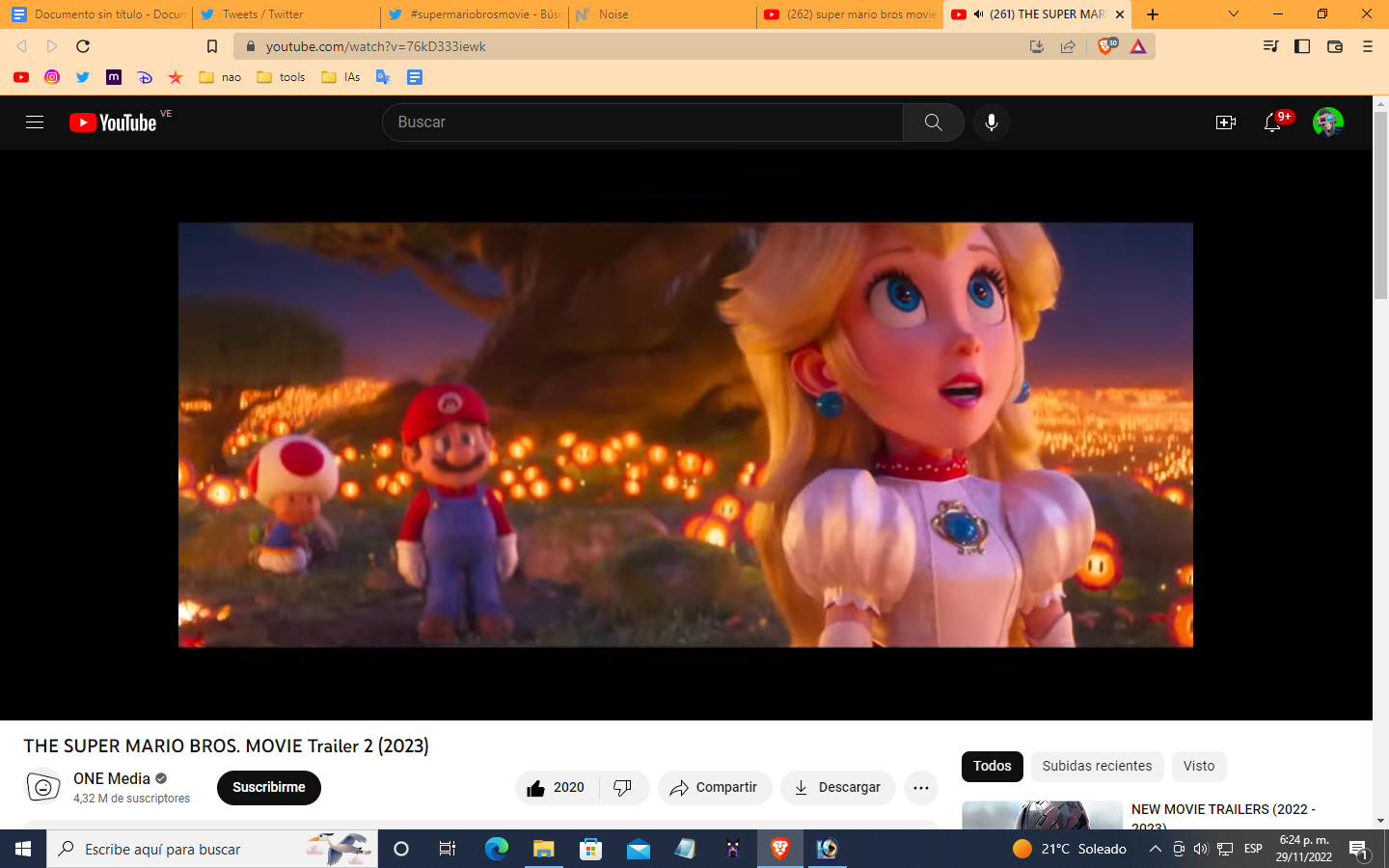This screenshot has width=1389, height=868.
Task: Open the video's three-dot more actions menu
Action: coord(921,788)
